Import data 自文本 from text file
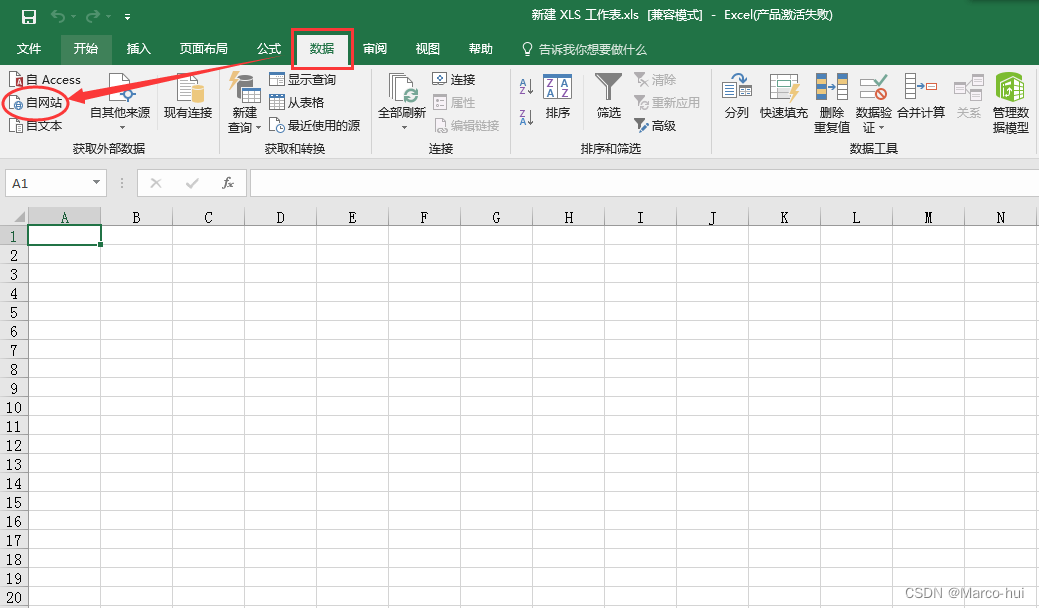Screen dimensions: 1039x608 pyautogui.click(x=36, y=125)
